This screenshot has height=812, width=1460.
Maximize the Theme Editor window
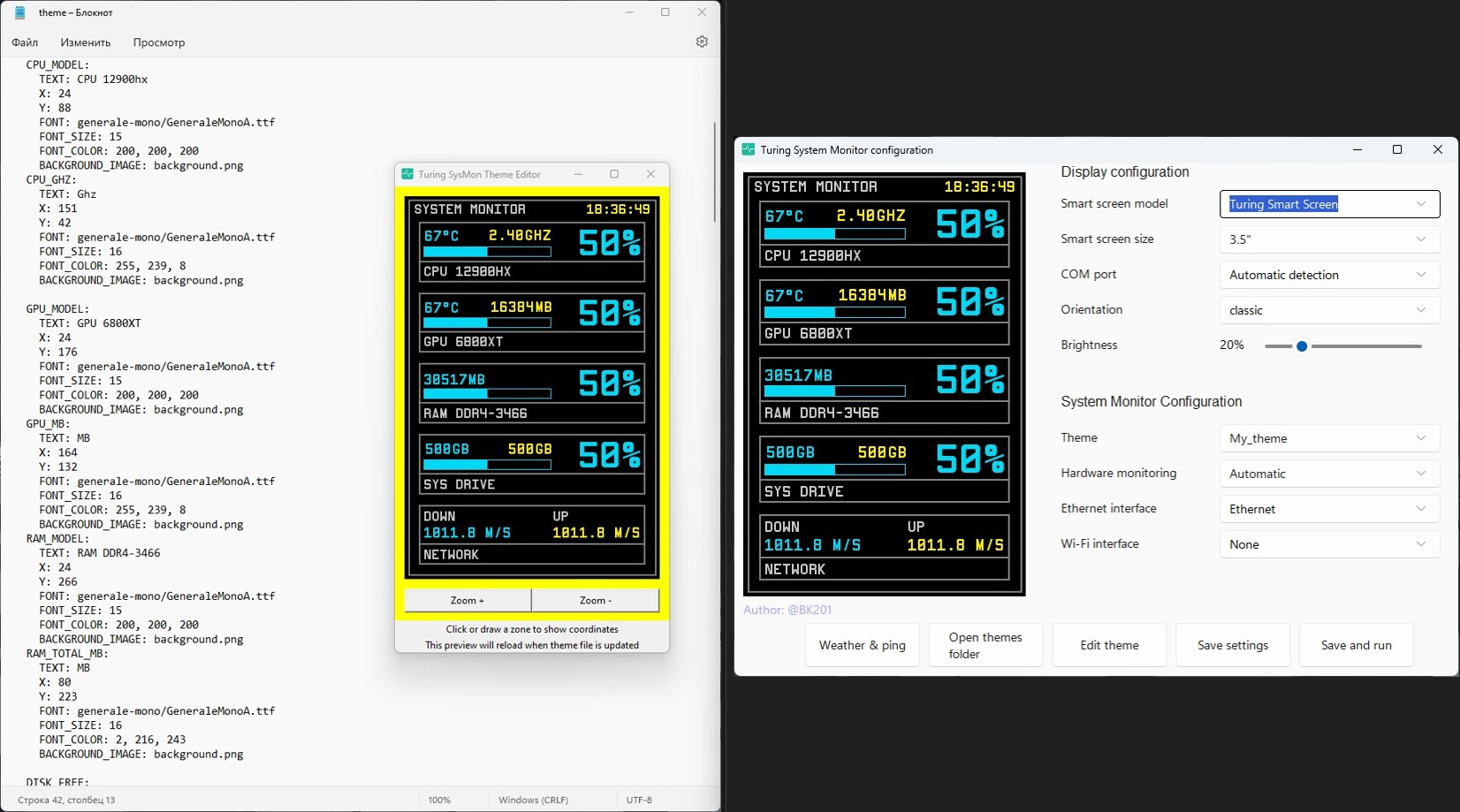[x=614, y=174]
